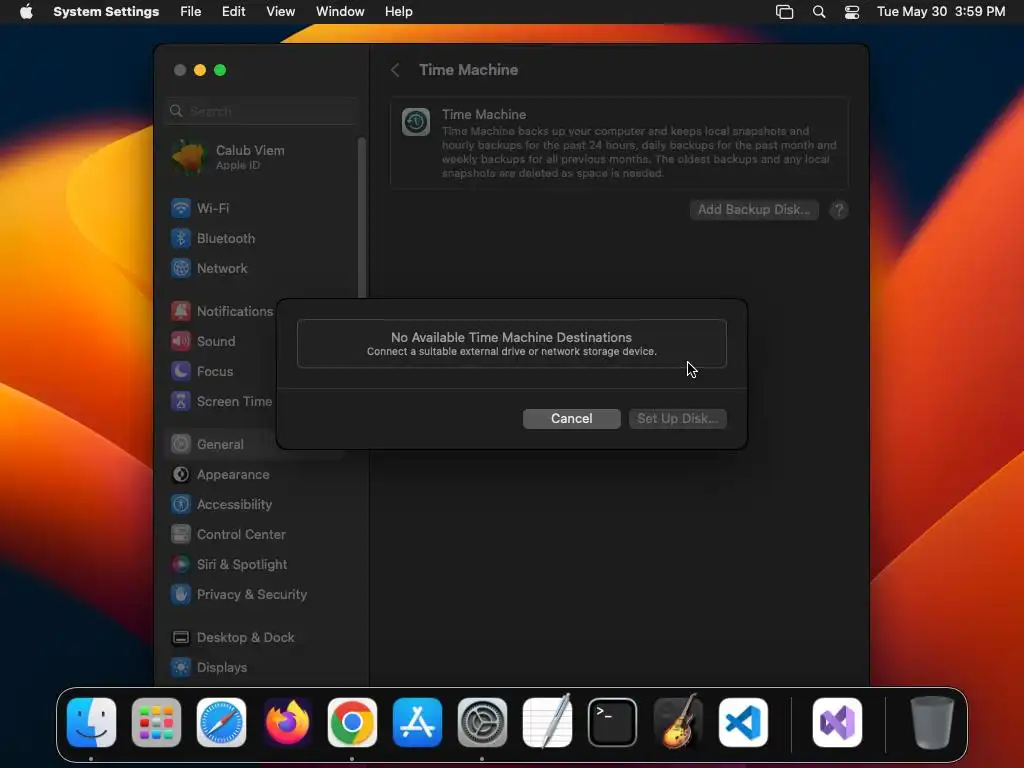Open the Window menu
1024x768 pixels.
(x=340, y=12)
